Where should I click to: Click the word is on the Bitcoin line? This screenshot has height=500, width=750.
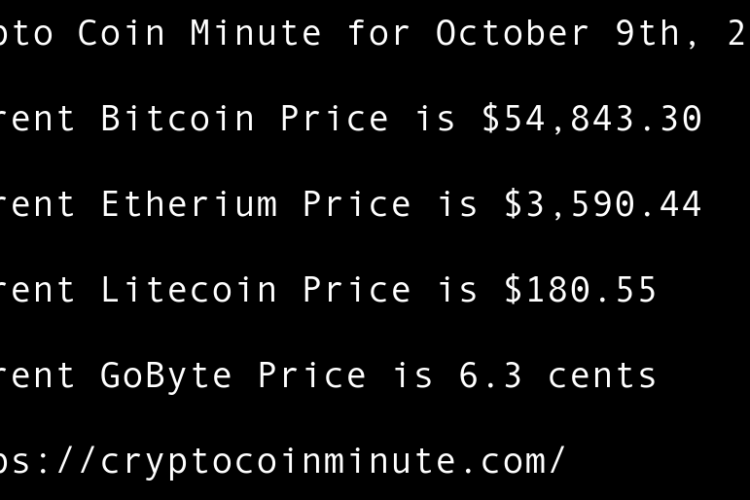[435, 119]
